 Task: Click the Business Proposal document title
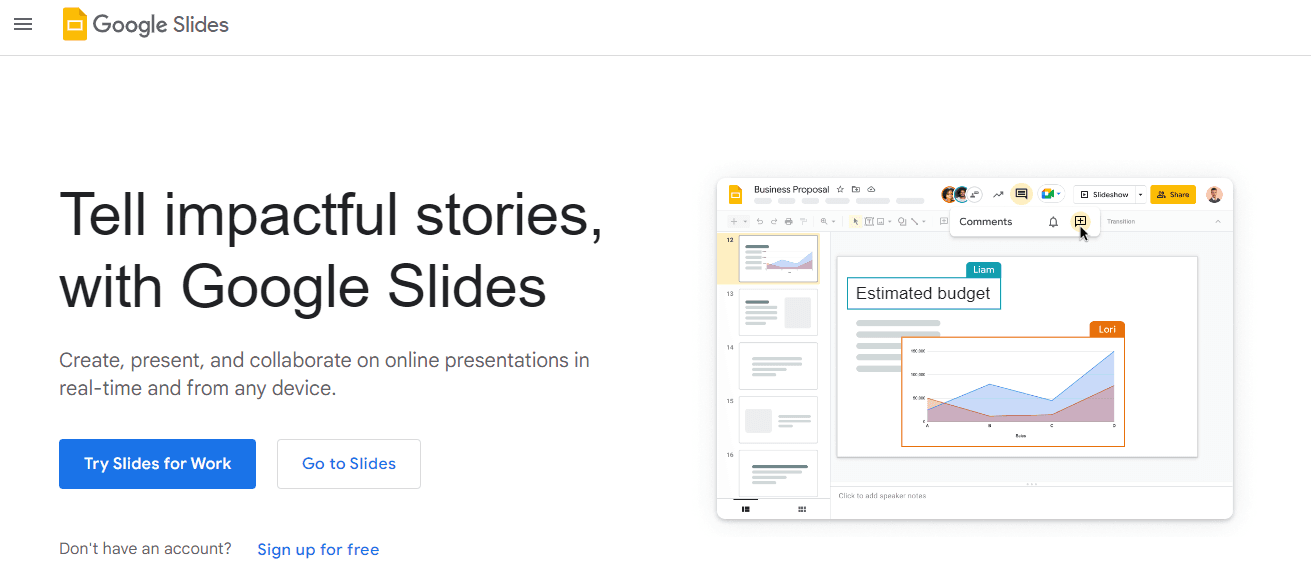point(791,189)
